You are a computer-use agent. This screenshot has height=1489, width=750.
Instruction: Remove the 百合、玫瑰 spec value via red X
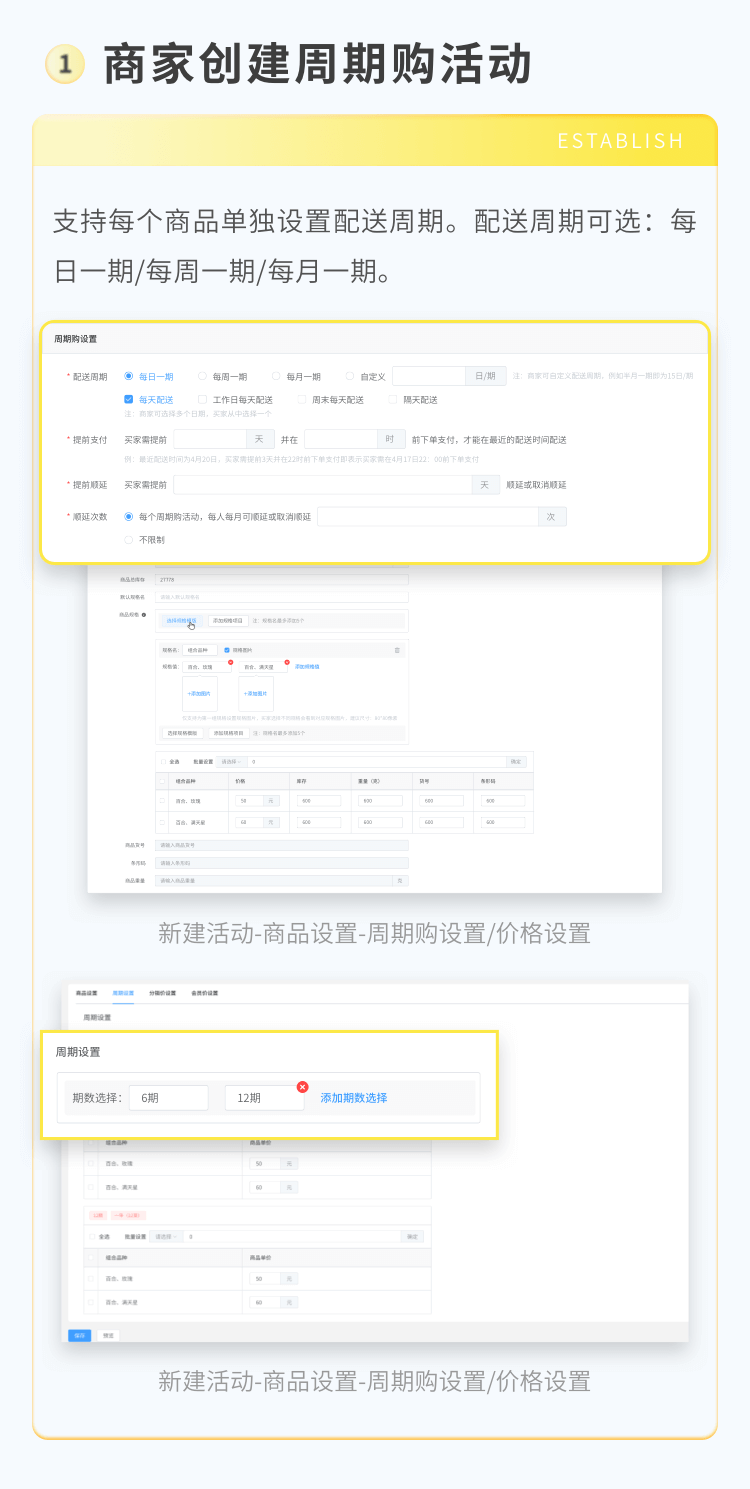pyautogui.click(x=230, y=662)
